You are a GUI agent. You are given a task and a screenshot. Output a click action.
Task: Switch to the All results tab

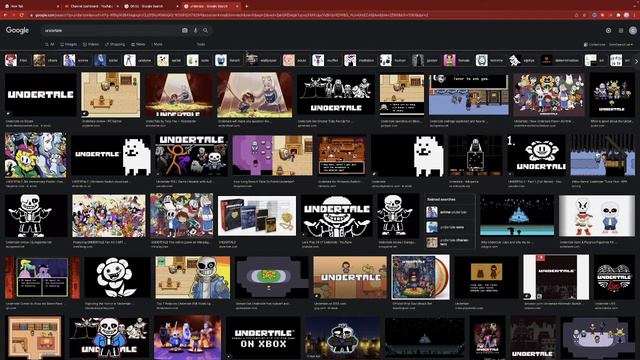(x=50, y=44)
